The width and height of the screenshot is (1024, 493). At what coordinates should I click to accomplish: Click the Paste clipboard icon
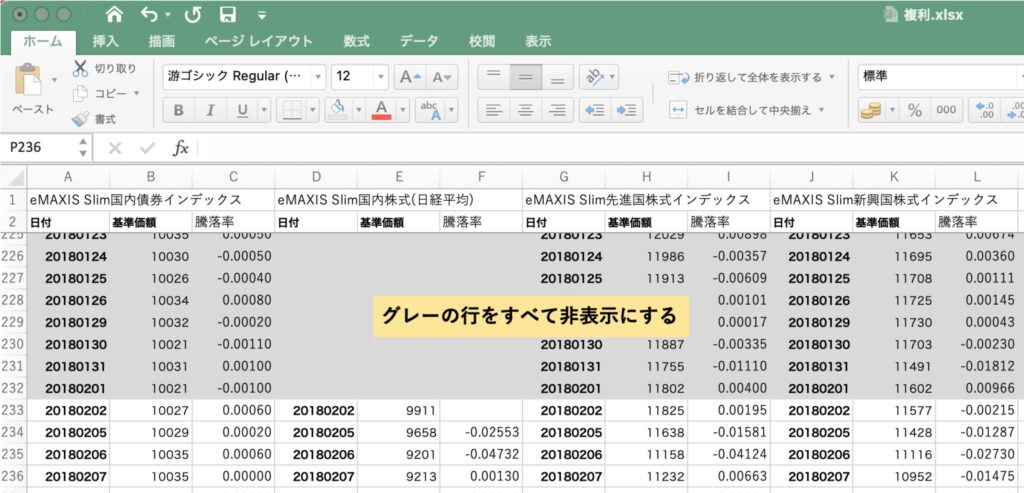27,80
